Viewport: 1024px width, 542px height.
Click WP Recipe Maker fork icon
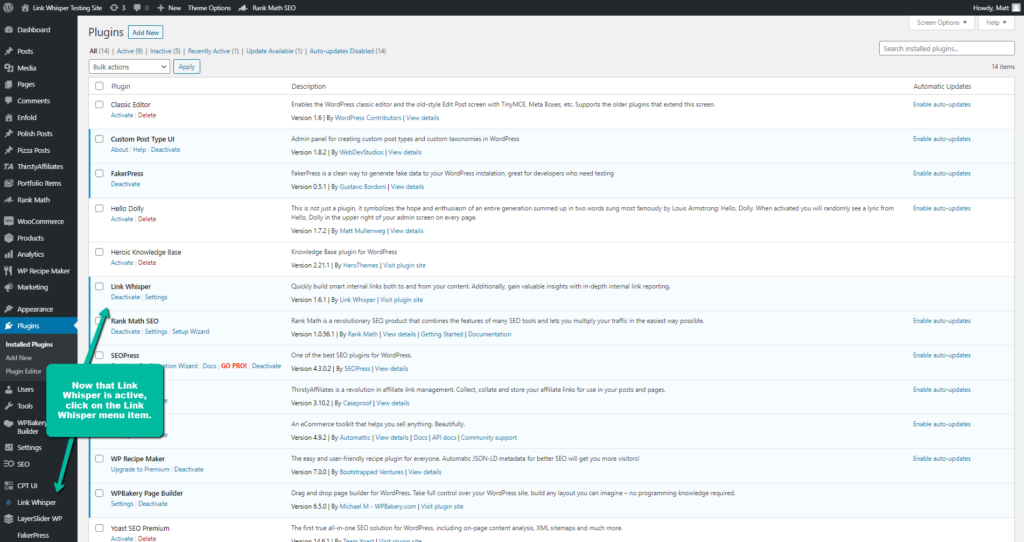coord(8,271)
